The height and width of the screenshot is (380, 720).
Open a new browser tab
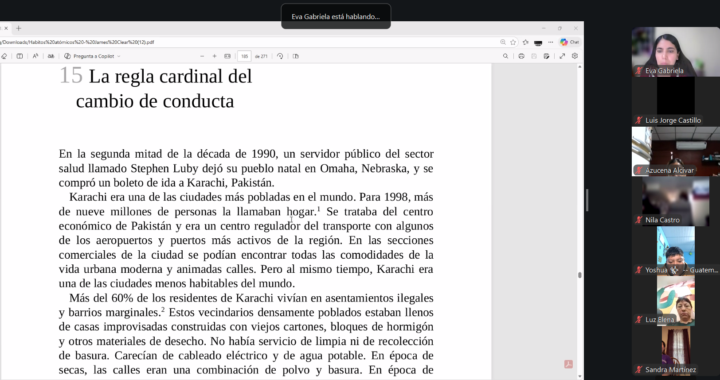click(18, 28)
